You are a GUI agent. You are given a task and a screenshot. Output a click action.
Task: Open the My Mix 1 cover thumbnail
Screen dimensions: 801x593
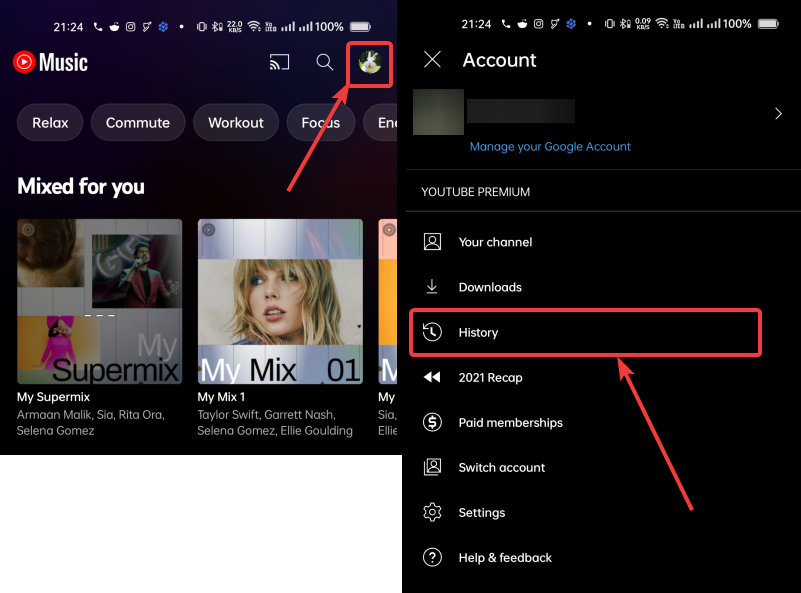280,301
